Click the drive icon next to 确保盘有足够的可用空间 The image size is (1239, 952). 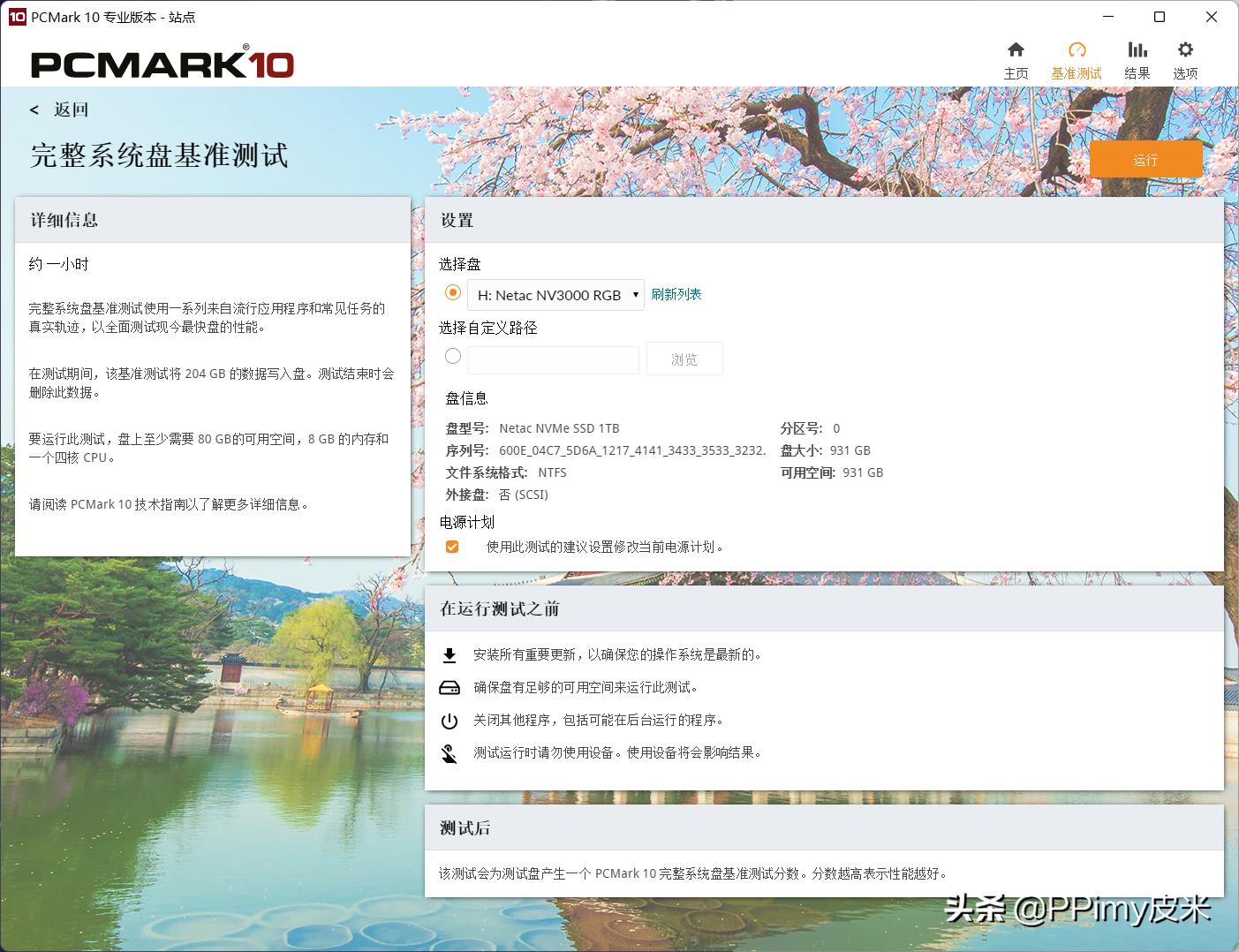[x=450, y=687]
